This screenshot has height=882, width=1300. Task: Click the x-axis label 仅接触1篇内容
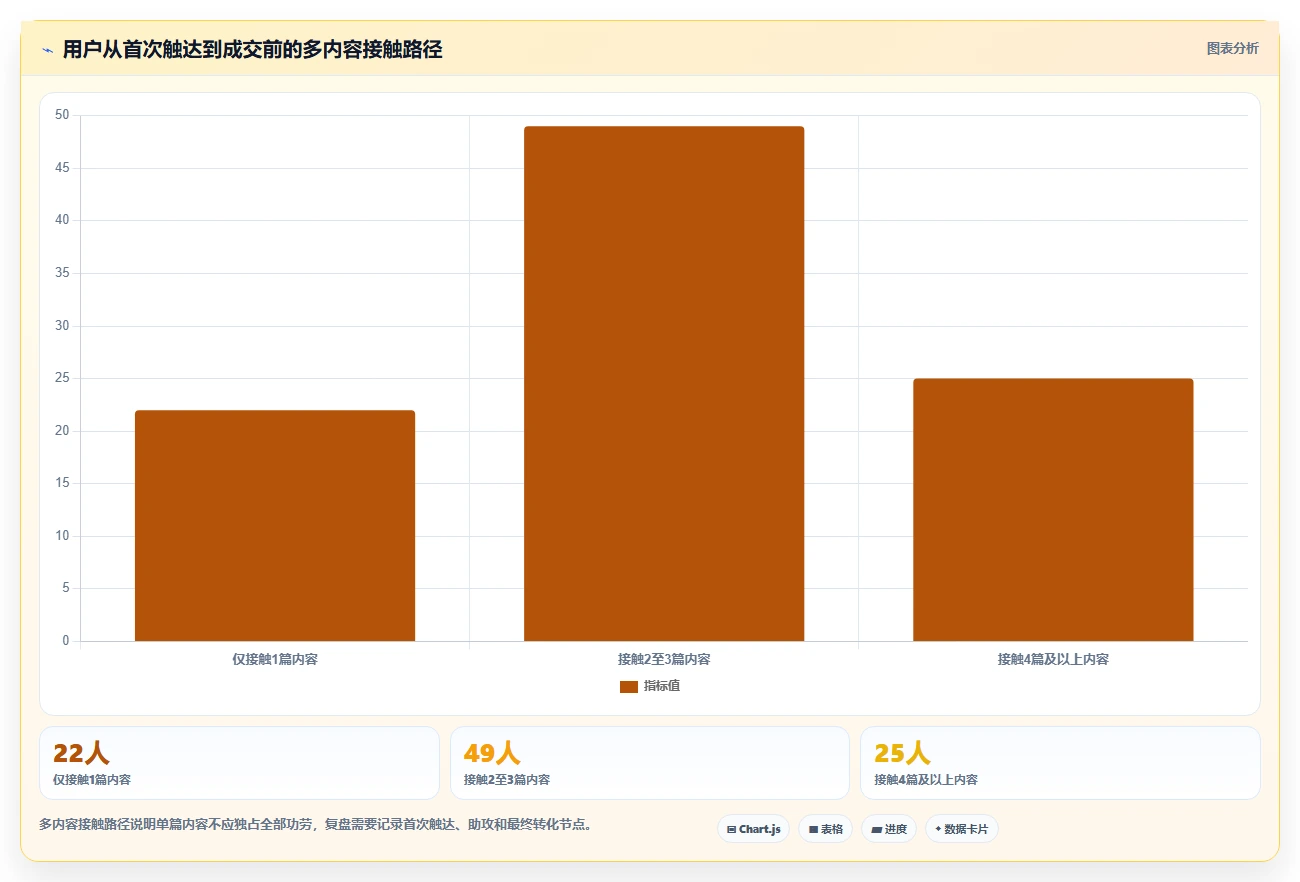point(275,660)
